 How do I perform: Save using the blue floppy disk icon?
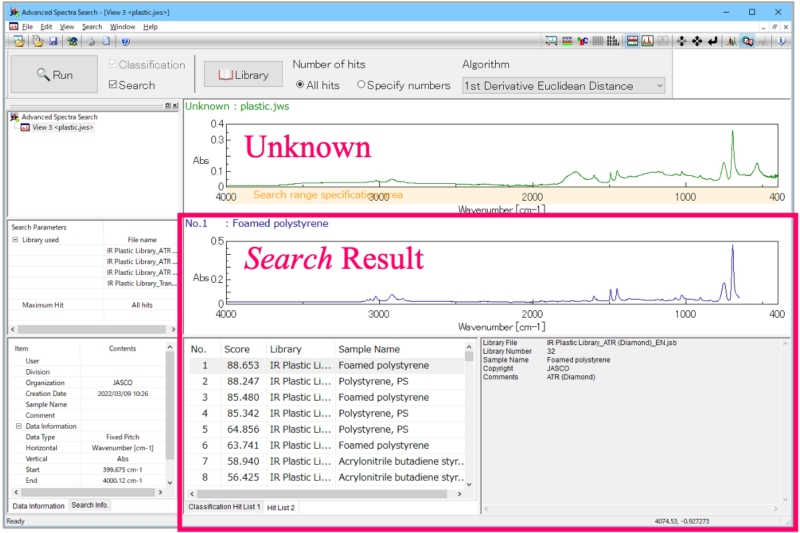[x=53, y=41]
